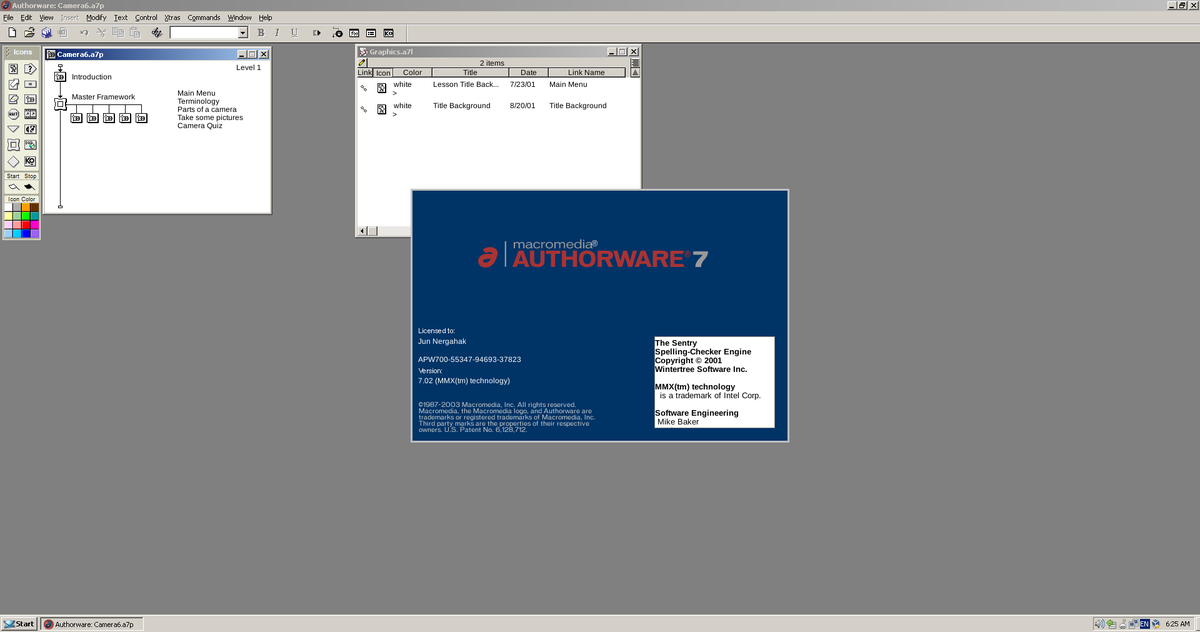The width and height of the screenshot is (1200, 632).
Task: Click left arrow of library horizontal scrollbar
Action: coord(364,231)
